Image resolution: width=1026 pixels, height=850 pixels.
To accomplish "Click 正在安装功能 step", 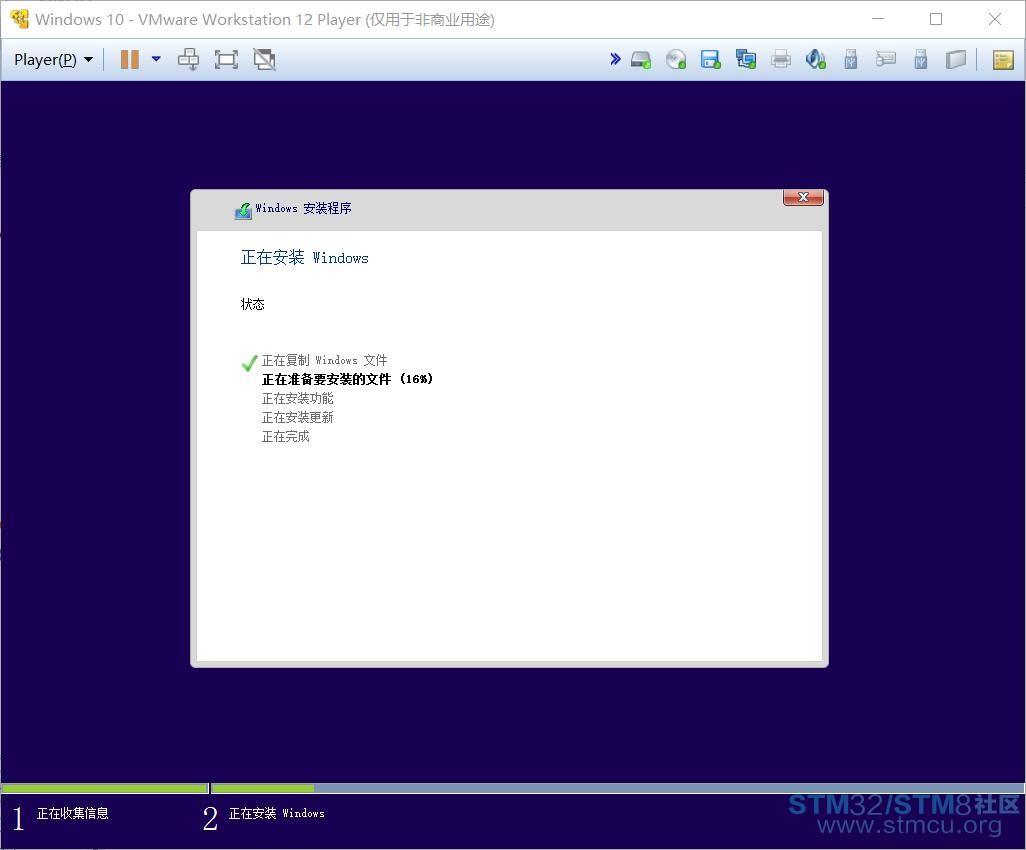I will point(298,398).
